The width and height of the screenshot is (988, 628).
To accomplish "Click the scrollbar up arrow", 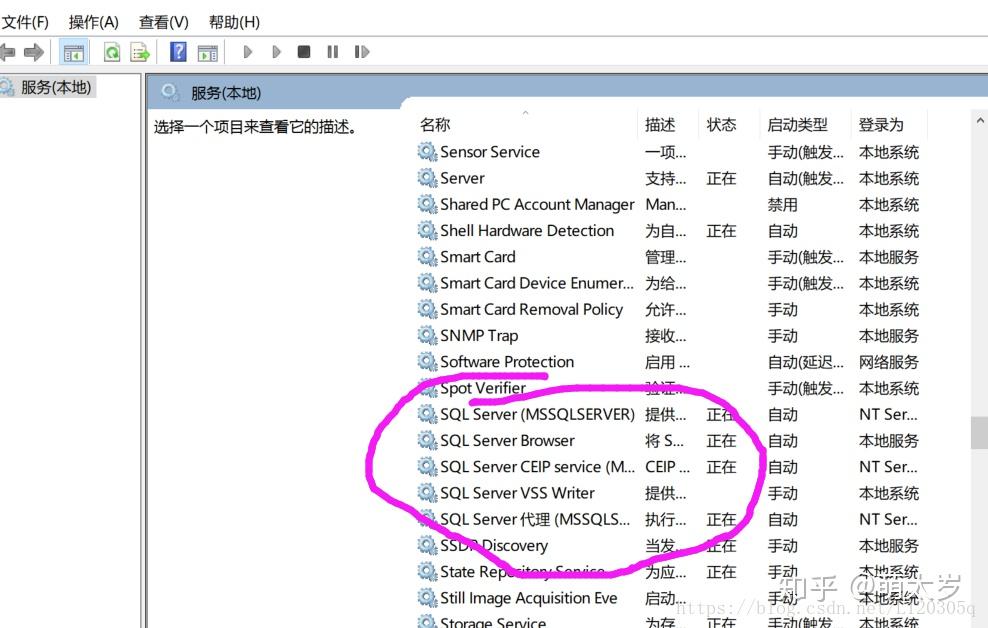I will click(978, 119).
